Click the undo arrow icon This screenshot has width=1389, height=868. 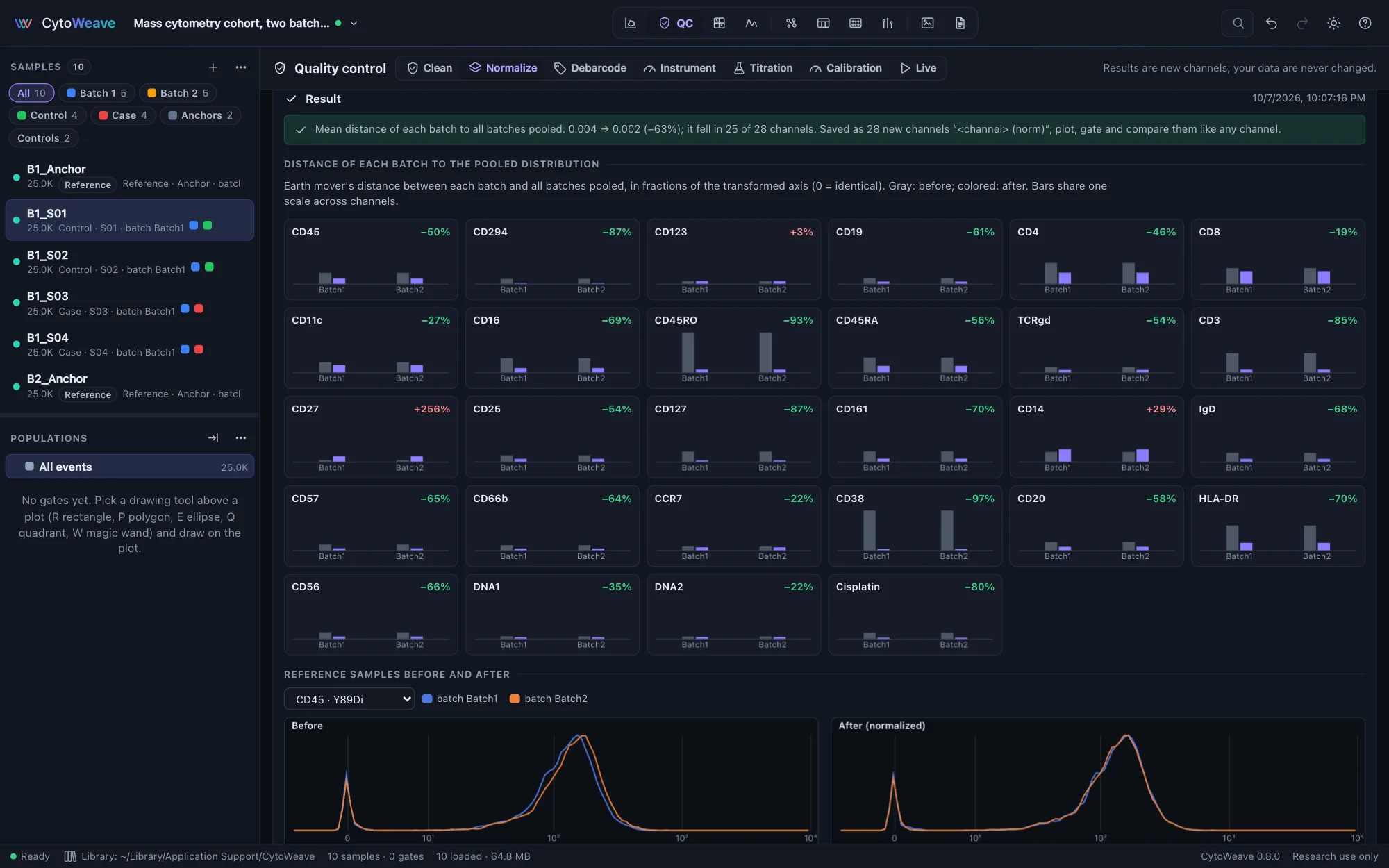point(1271,23)
